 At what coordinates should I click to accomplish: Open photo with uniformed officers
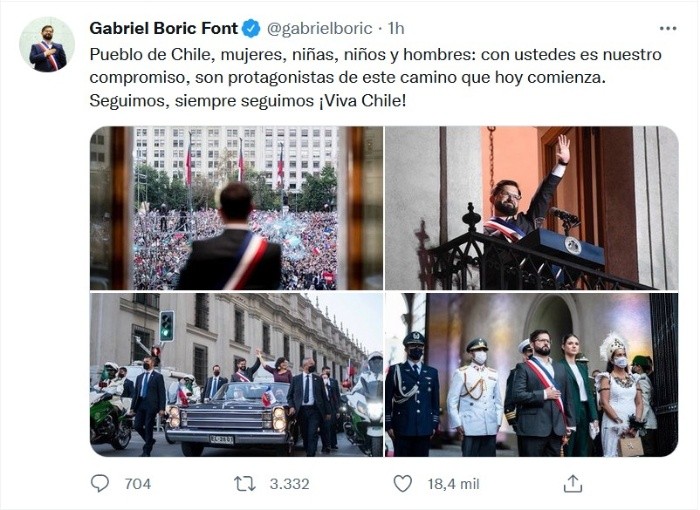[532, 375]
